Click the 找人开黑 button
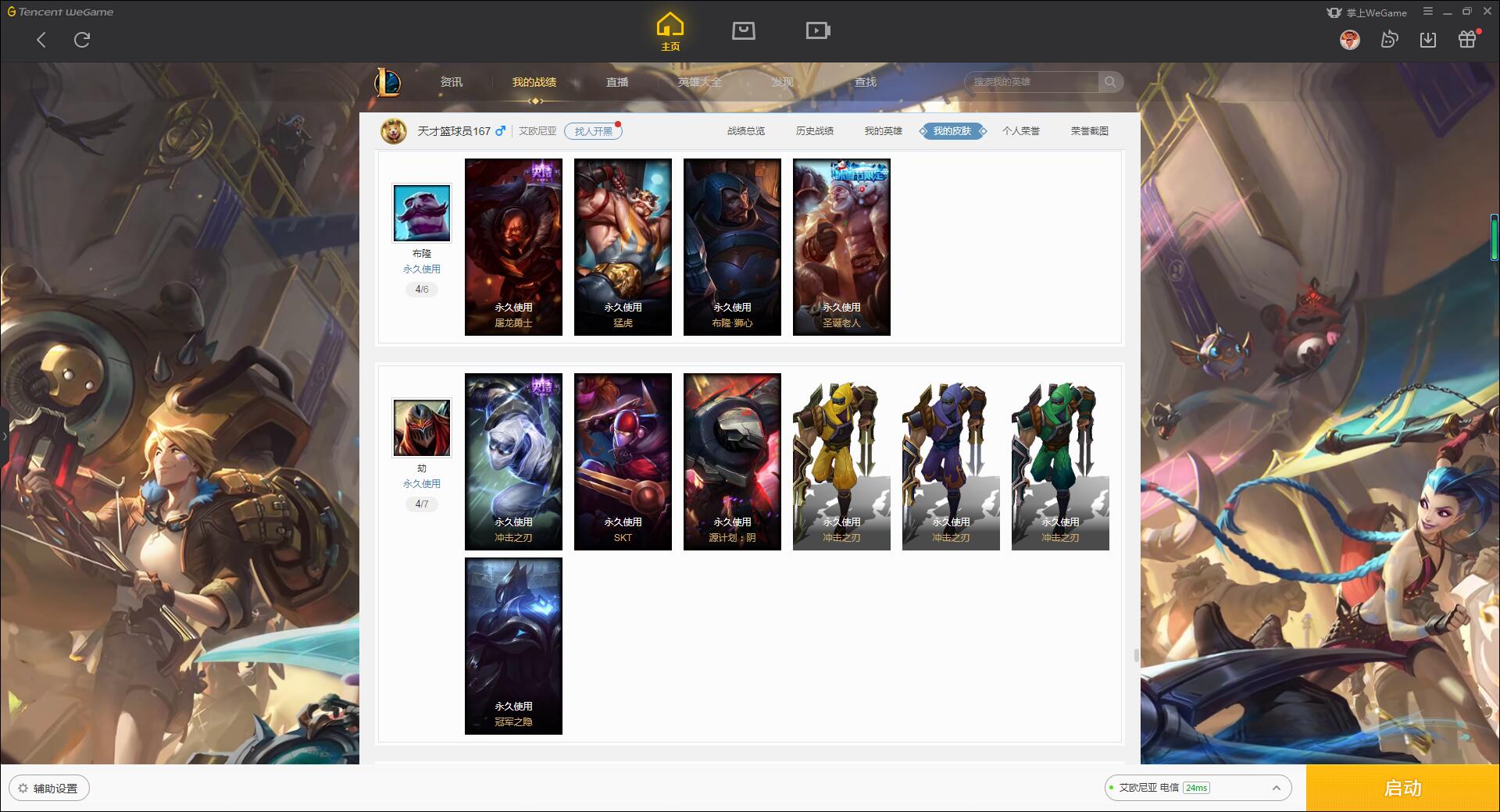1500x812 pixels. coord(594,131)
